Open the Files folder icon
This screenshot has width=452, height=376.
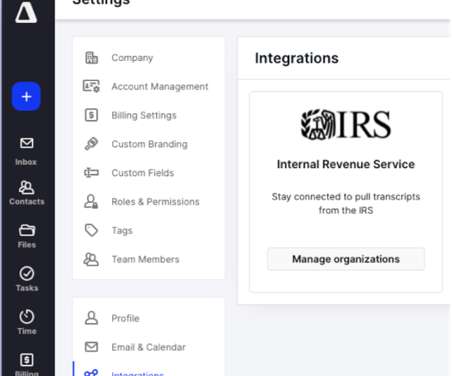(x=27, y=230)
